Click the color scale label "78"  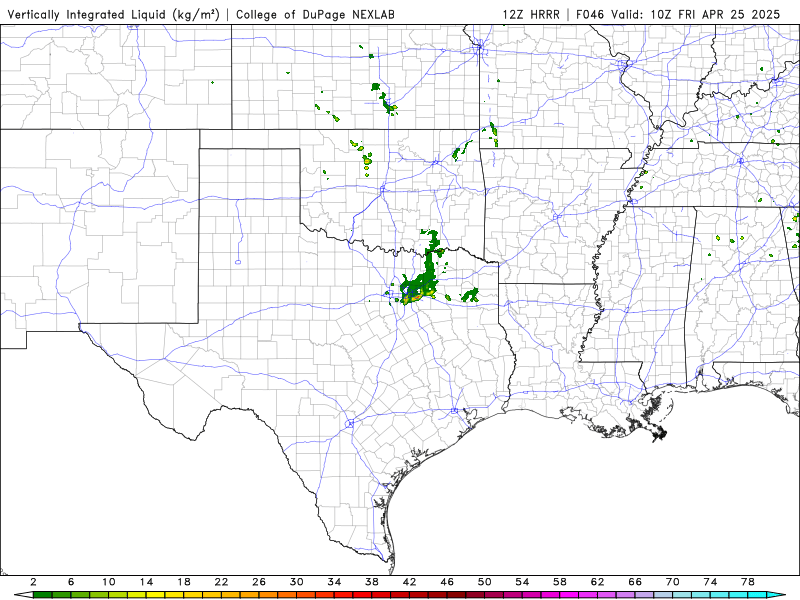(748, 582)
